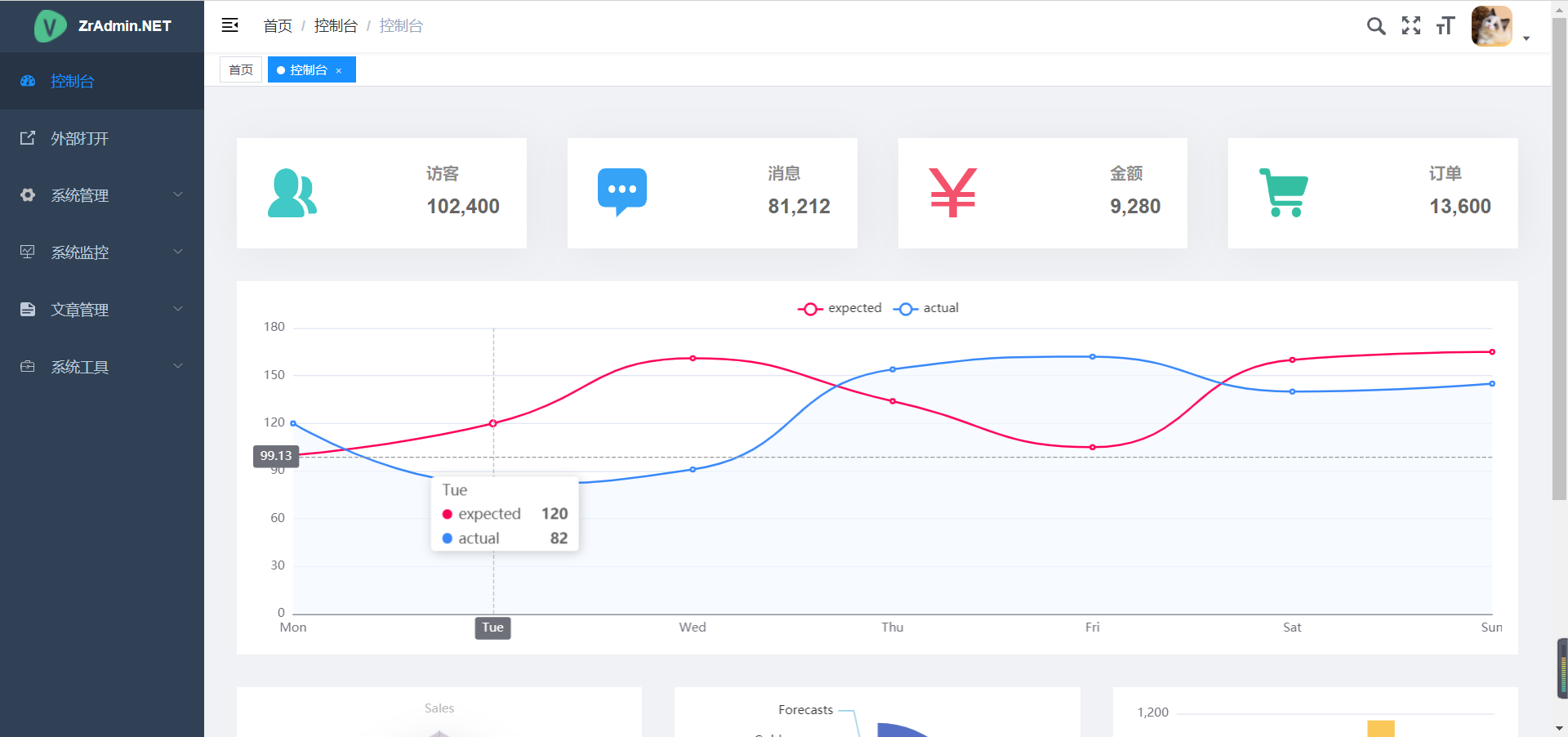Click the blue message bubble icon

[621, 192]
